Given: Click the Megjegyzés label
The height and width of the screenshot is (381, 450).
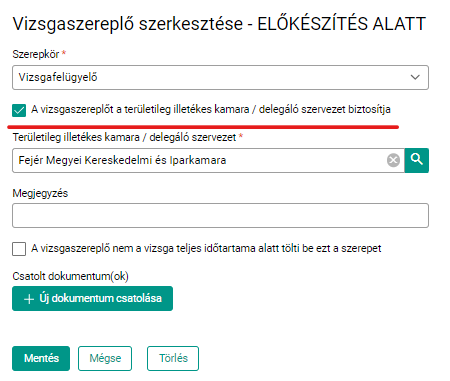Looking at the screenshot, I should (x=40, y=193).
